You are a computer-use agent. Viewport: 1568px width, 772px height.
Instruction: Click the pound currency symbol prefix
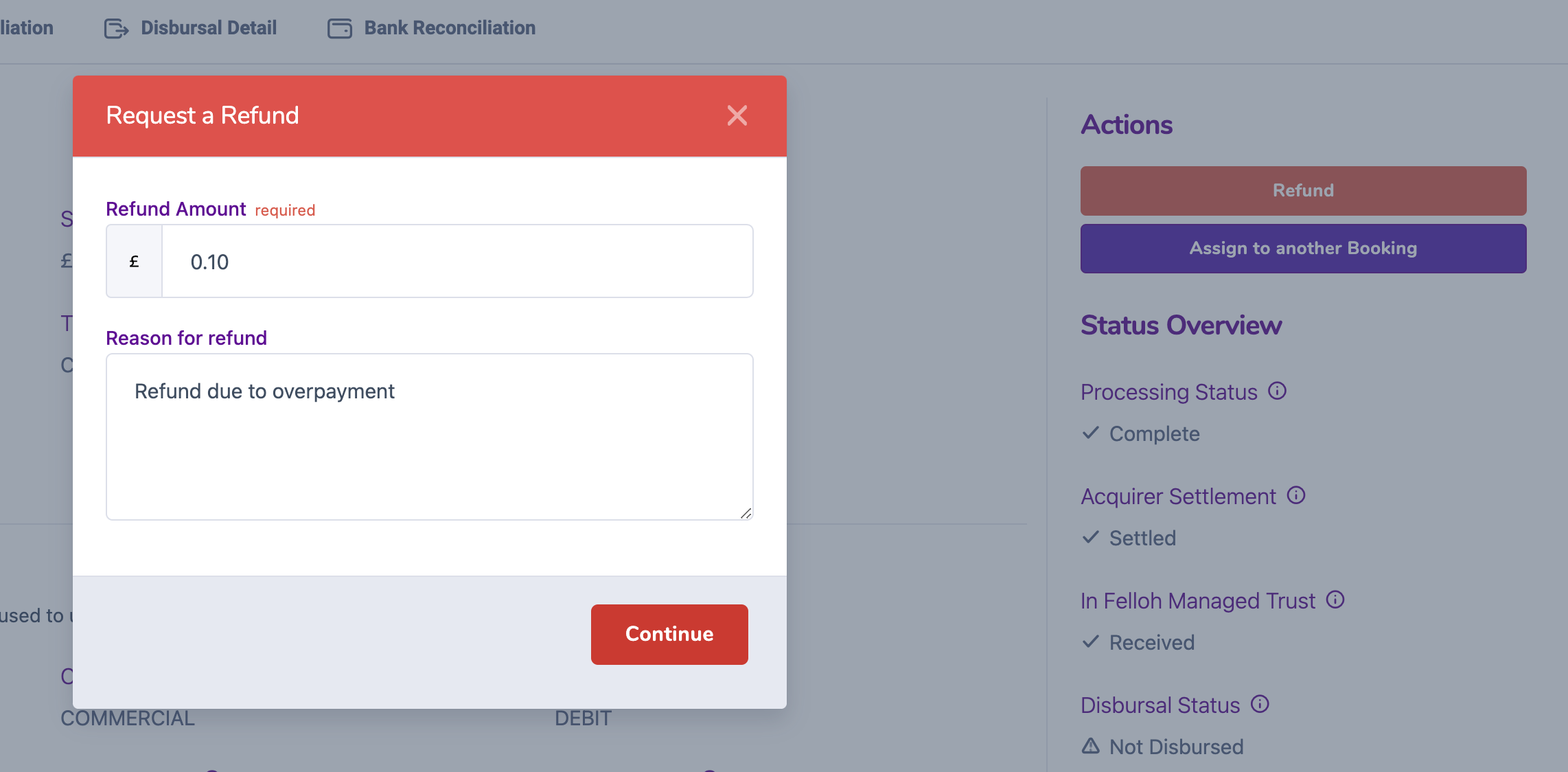click(135, 261)
